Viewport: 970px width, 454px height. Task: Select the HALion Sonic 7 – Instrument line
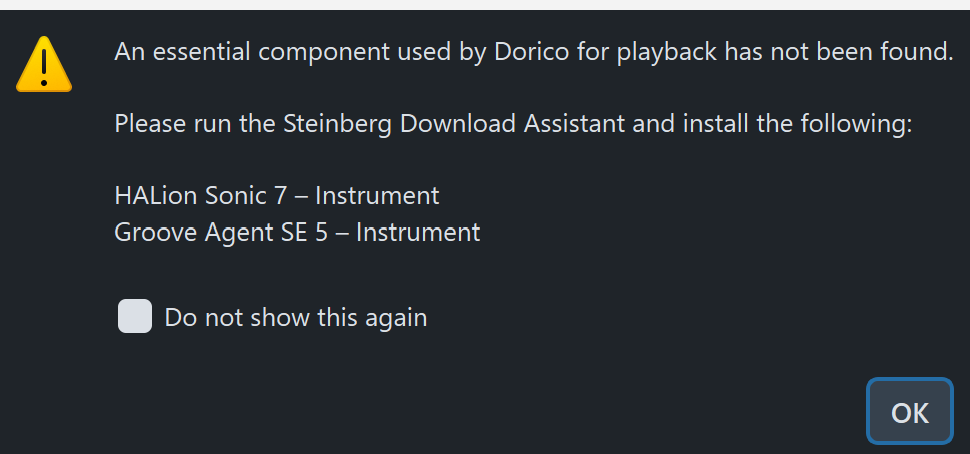pyautogui.click(x=277, y=195)
